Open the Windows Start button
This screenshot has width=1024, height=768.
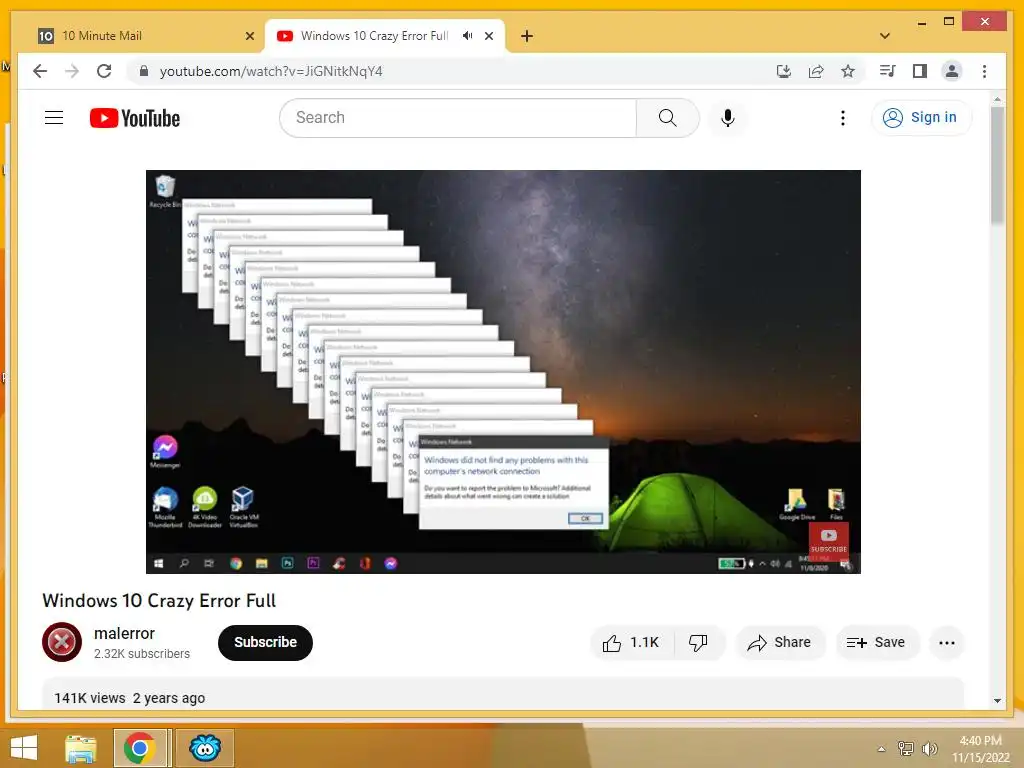coord(24,748)
